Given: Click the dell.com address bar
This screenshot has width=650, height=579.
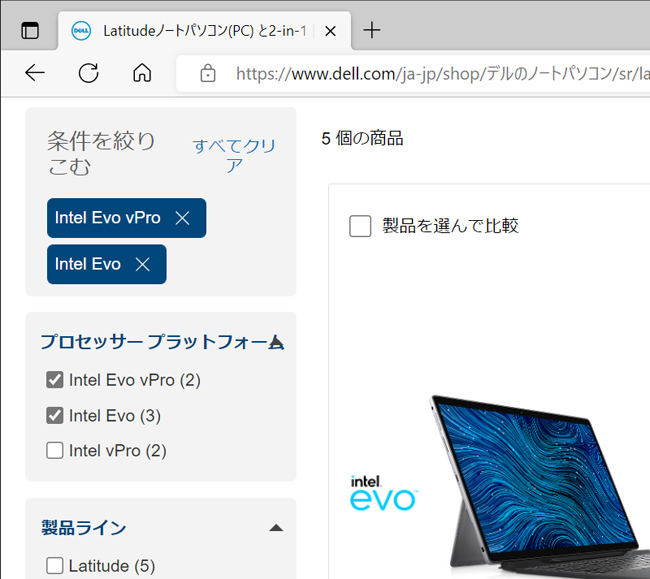Looking at the screenshot, I should tap(415, 74).
